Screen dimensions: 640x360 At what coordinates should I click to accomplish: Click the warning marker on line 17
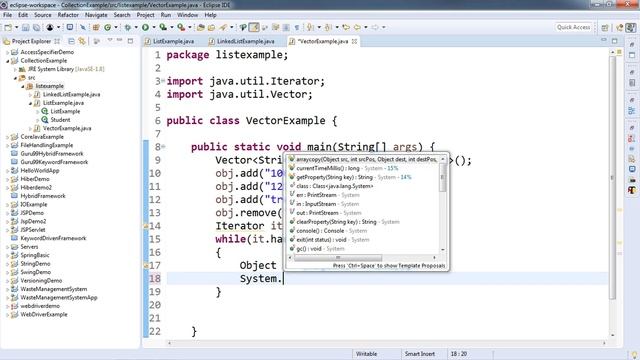pos(146,265)
